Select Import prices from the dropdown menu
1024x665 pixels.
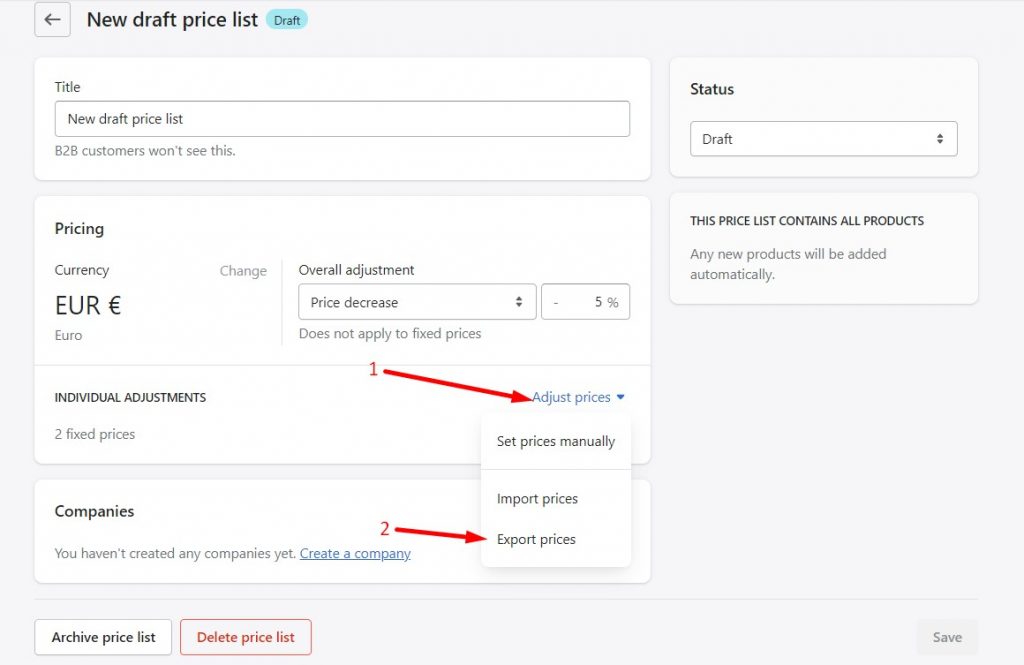pos(538,498)
